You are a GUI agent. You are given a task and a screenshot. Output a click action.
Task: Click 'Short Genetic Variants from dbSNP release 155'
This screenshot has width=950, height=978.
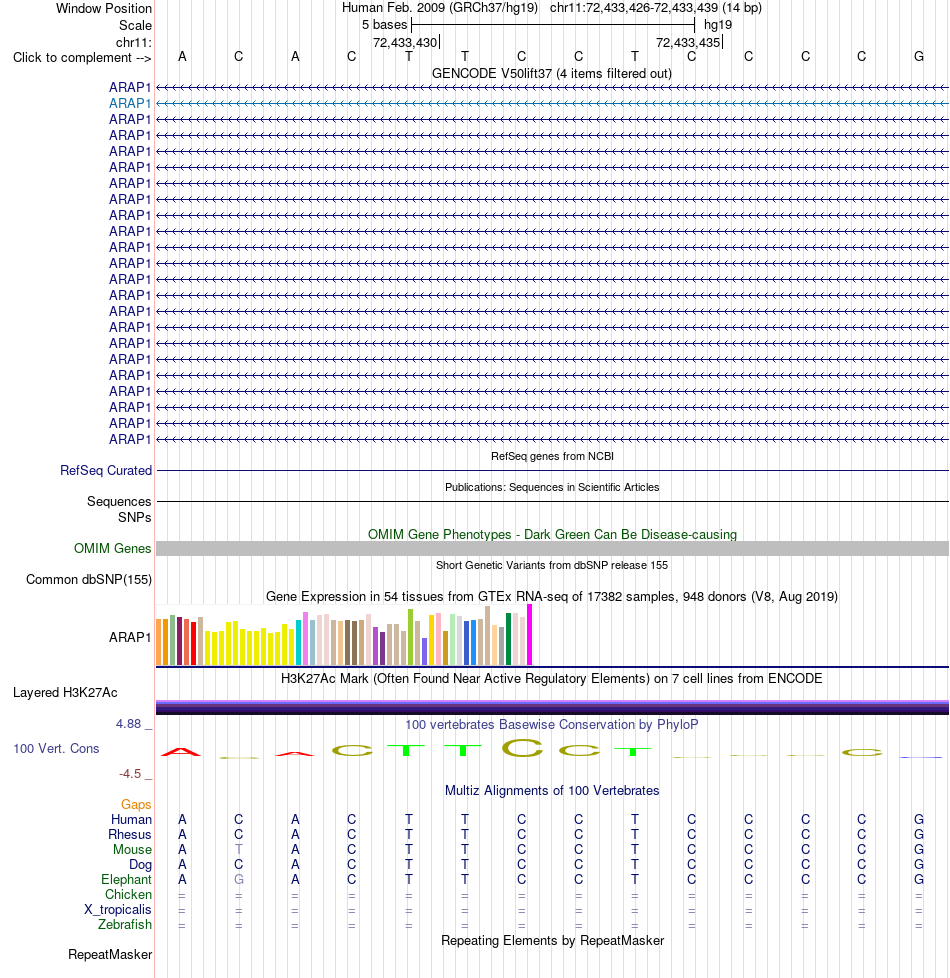click(552, 565)
